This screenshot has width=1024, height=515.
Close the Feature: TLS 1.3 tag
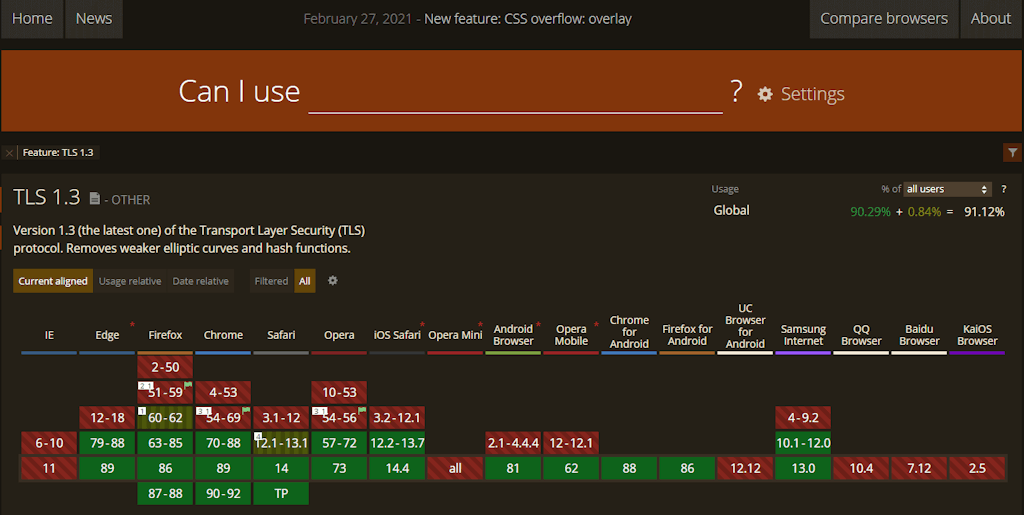(x=9, y=153)
